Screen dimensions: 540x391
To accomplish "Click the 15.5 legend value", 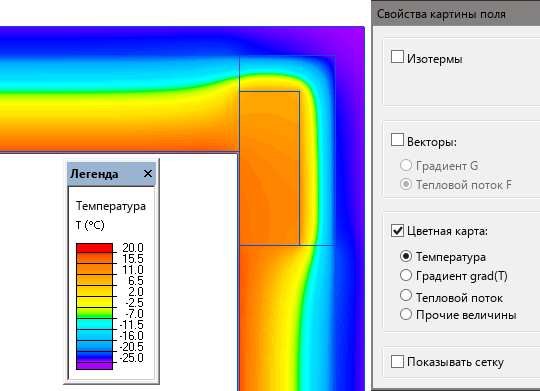I will pos(133,259).
